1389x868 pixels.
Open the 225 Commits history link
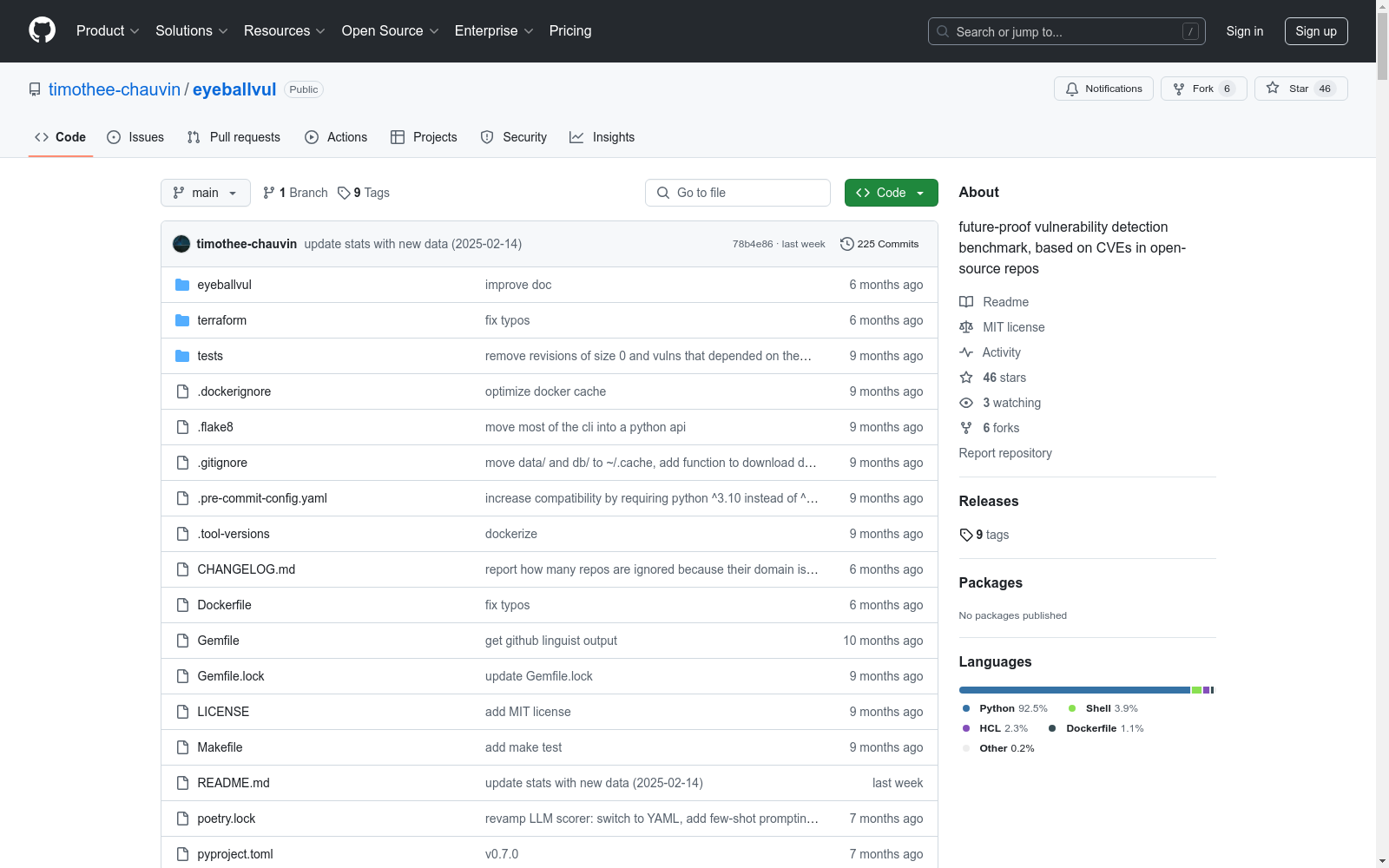[x=879, y=244]
